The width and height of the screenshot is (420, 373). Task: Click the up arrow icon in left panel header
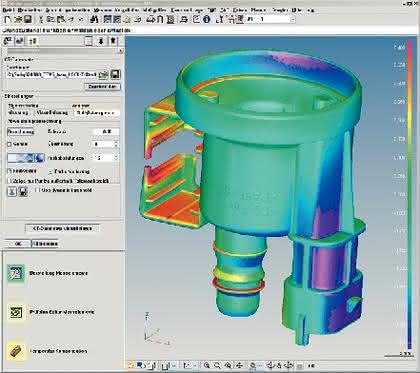click(113, 41)
